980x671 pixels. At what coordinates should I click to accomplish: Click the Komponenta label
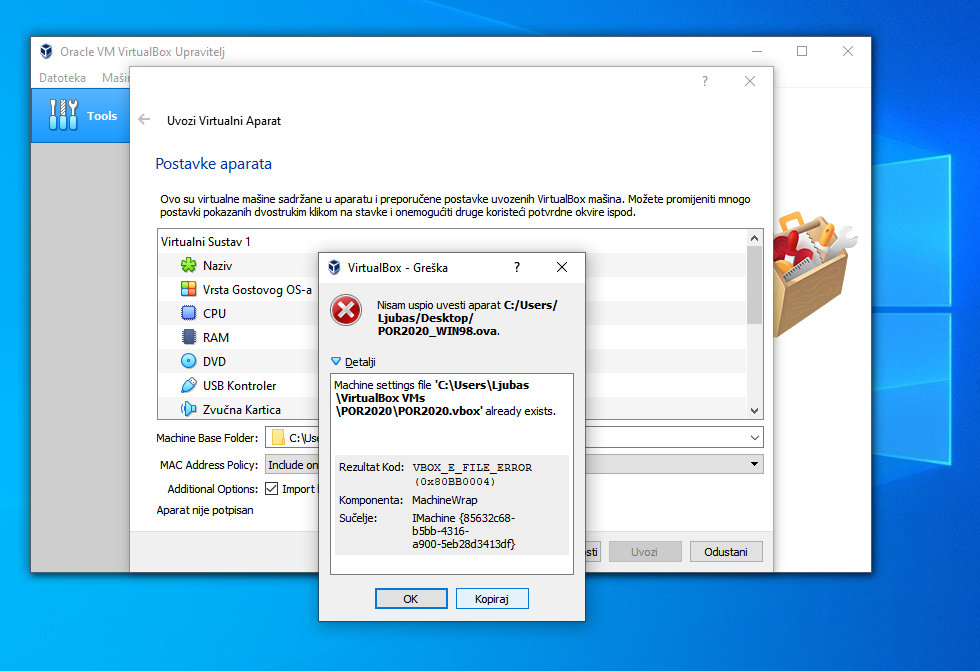pos(371,500)
